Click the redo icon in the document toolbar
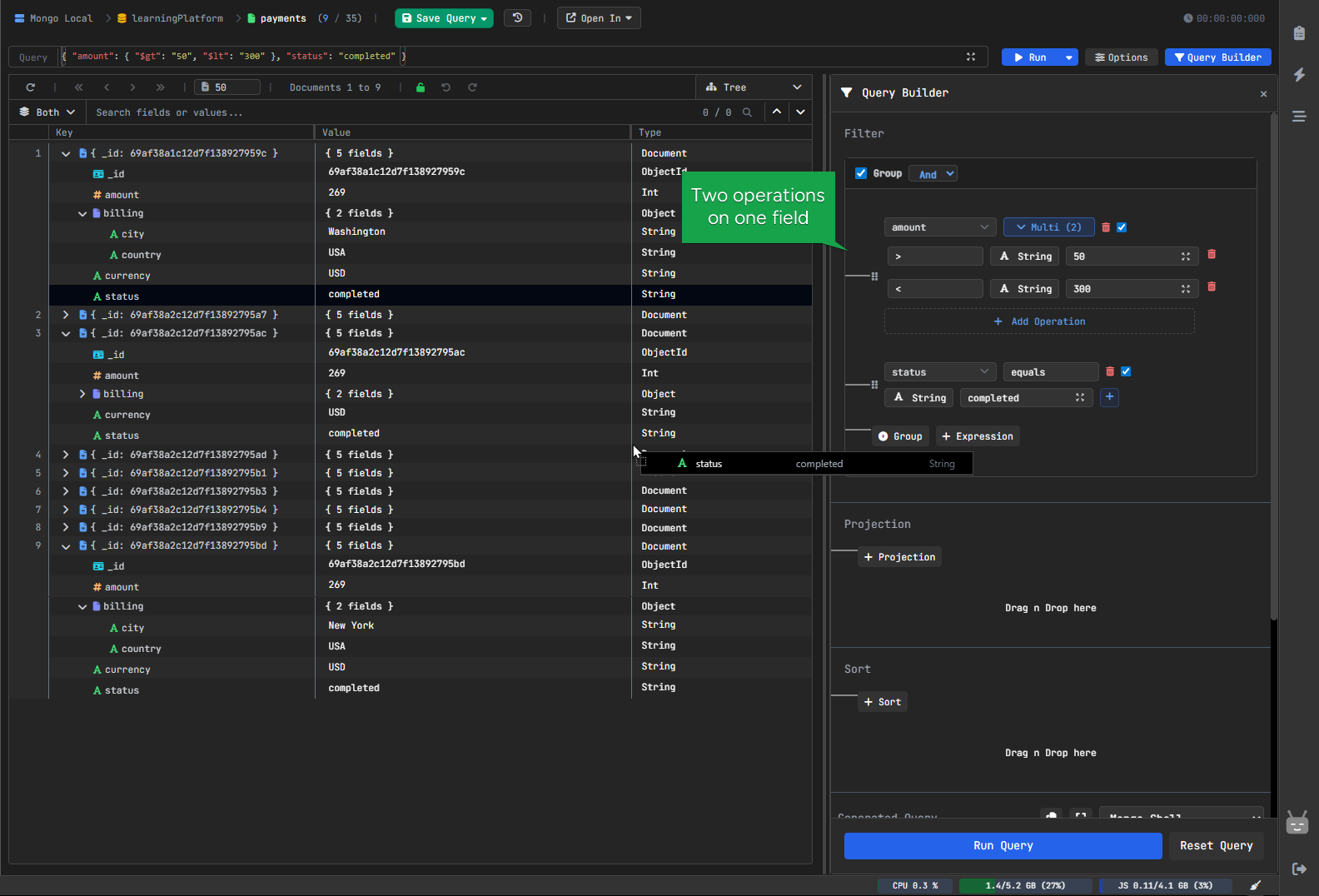1319x896 pixels. pos(472,87)
